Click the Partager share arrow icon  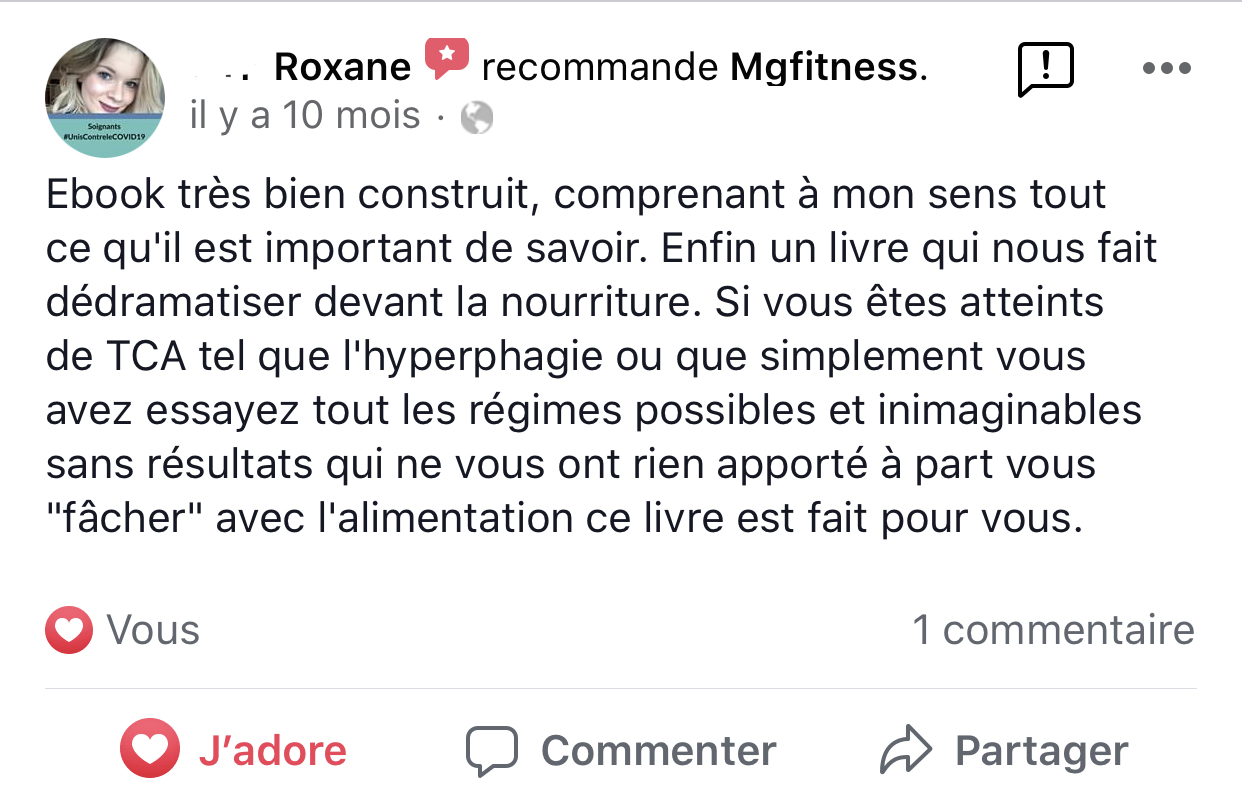click(906, 751)
